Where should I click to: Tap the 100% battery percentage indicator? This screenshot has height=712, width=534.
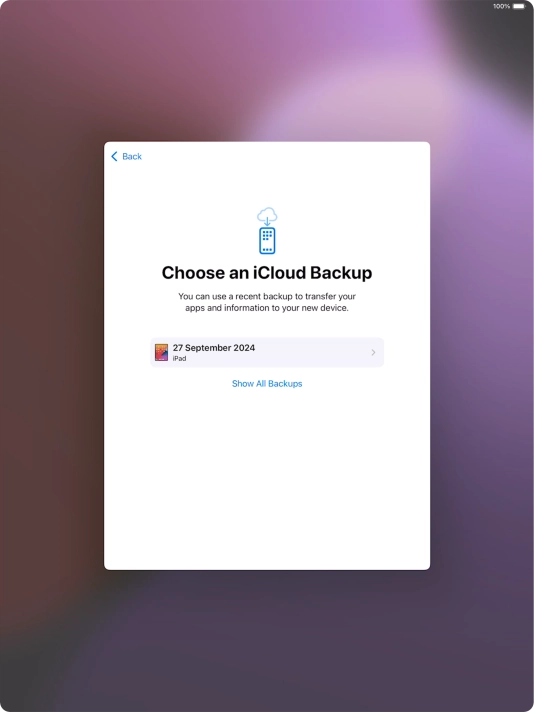pyautogui.click(x=502, y=6)
